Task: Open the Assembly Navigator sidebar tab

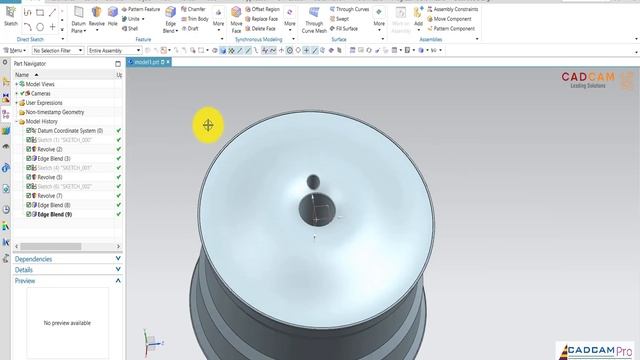Action: (x=6, y=81)
